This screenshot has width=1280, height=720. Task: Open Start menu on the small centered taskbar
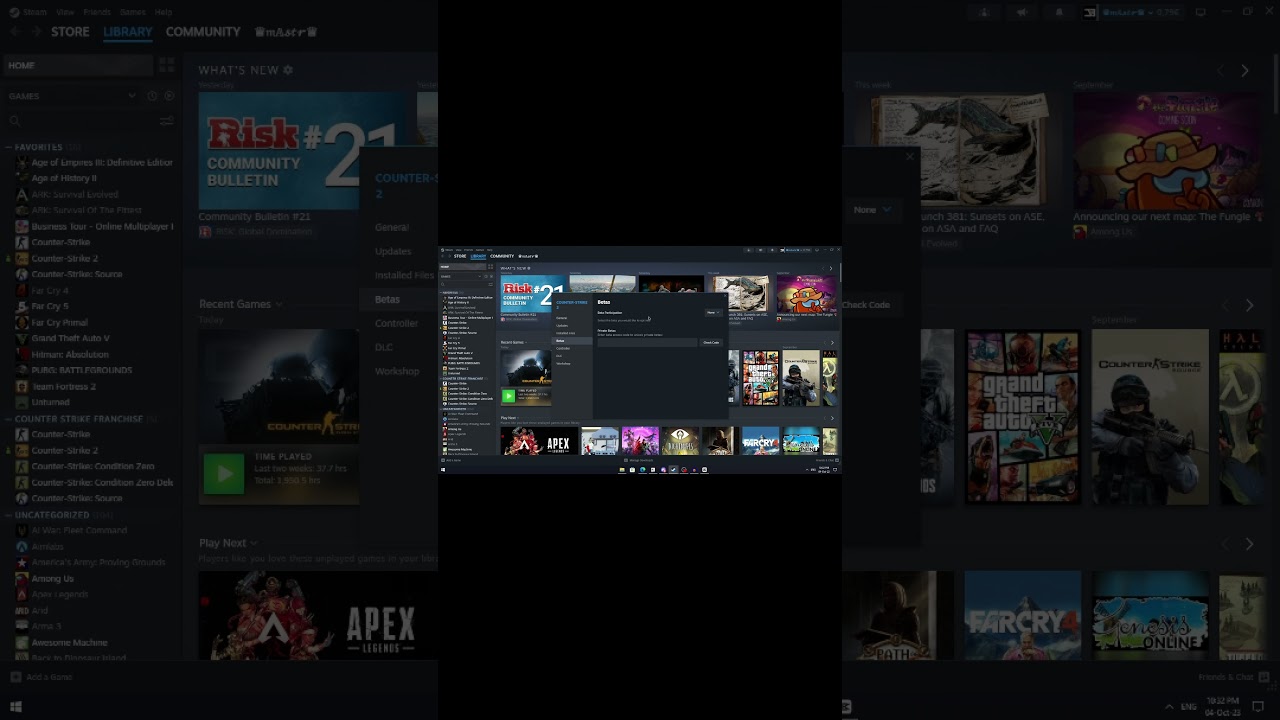pyautogui.click(x=443, y=470)
